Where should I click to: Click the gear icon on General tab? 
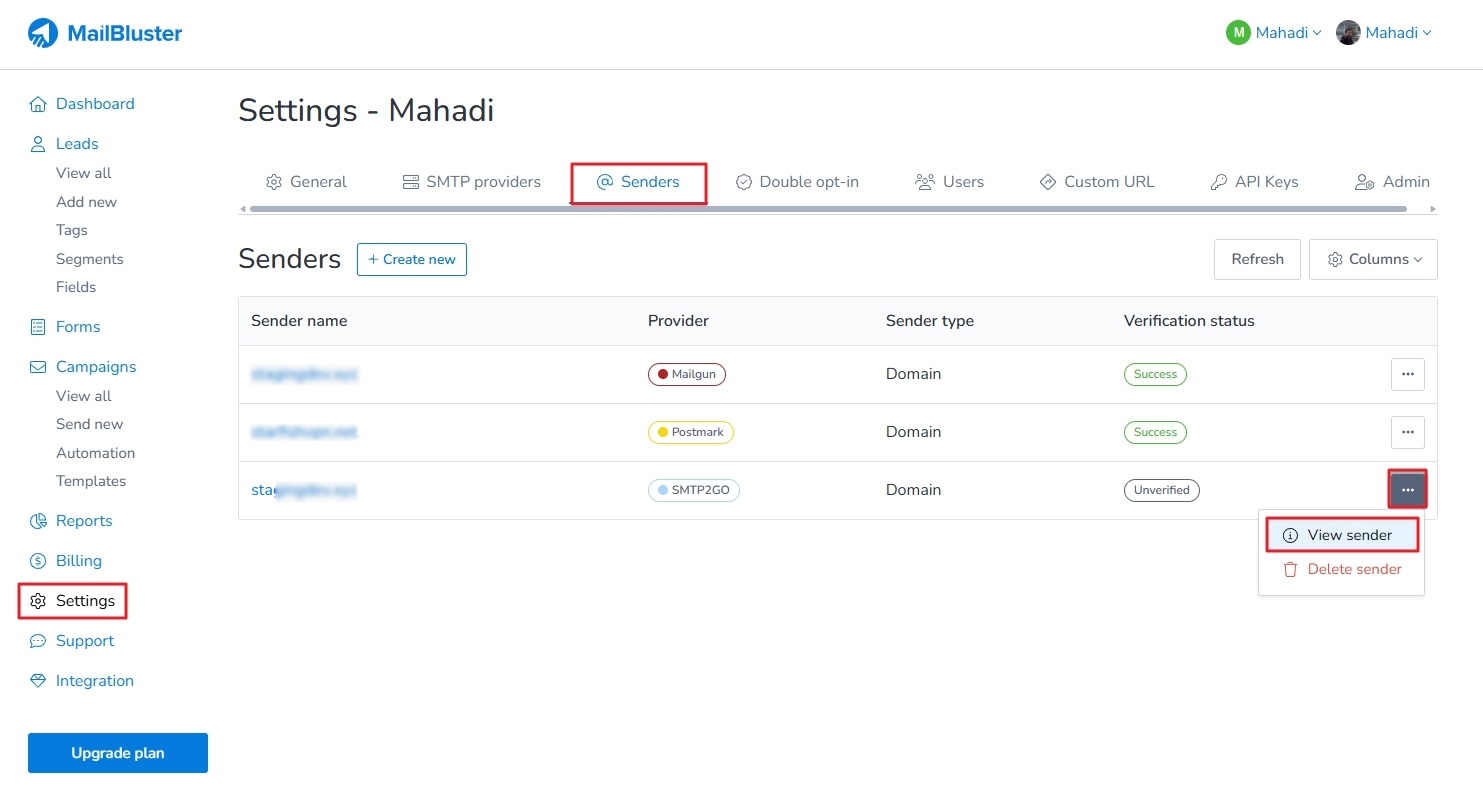click(x=274, y=182)
